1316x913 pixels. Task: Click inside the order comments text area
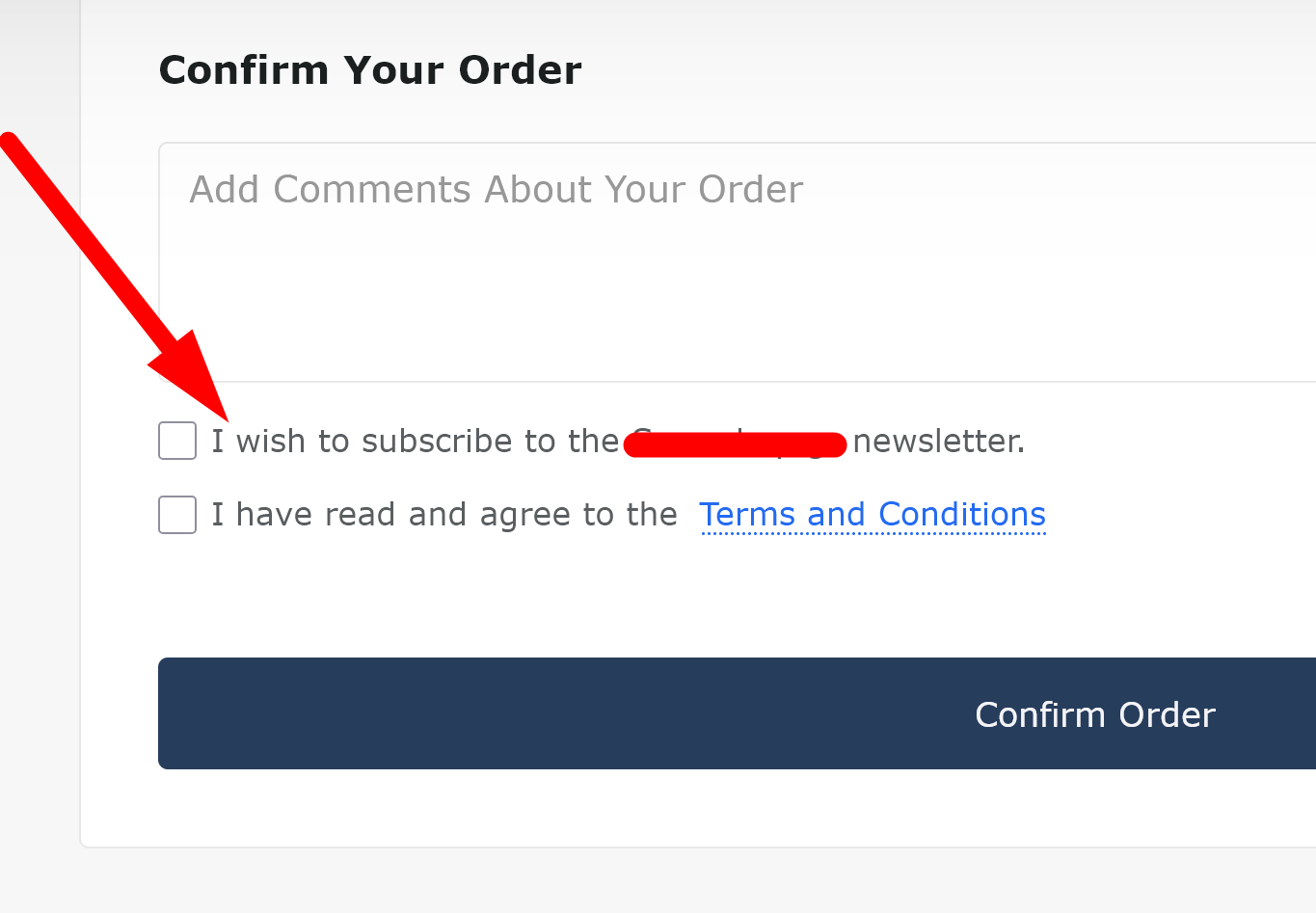(x=738, y=262)
